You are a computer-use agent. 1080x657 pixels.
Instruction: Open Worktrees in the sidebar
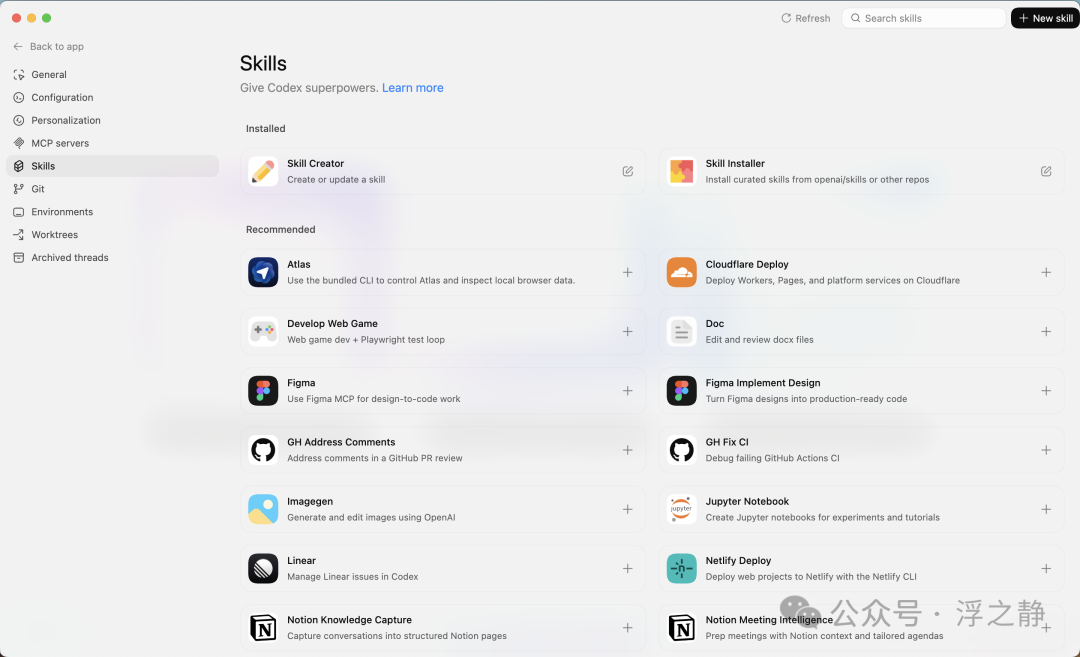112,235
